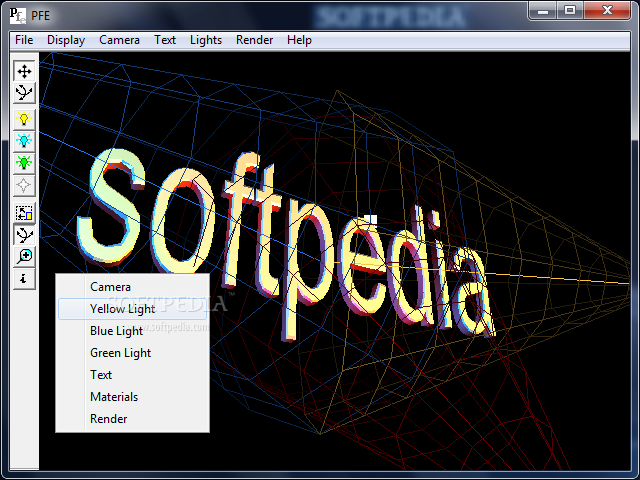
Task: Open the Text menu in the menu bar
Action: pos(165,40)
